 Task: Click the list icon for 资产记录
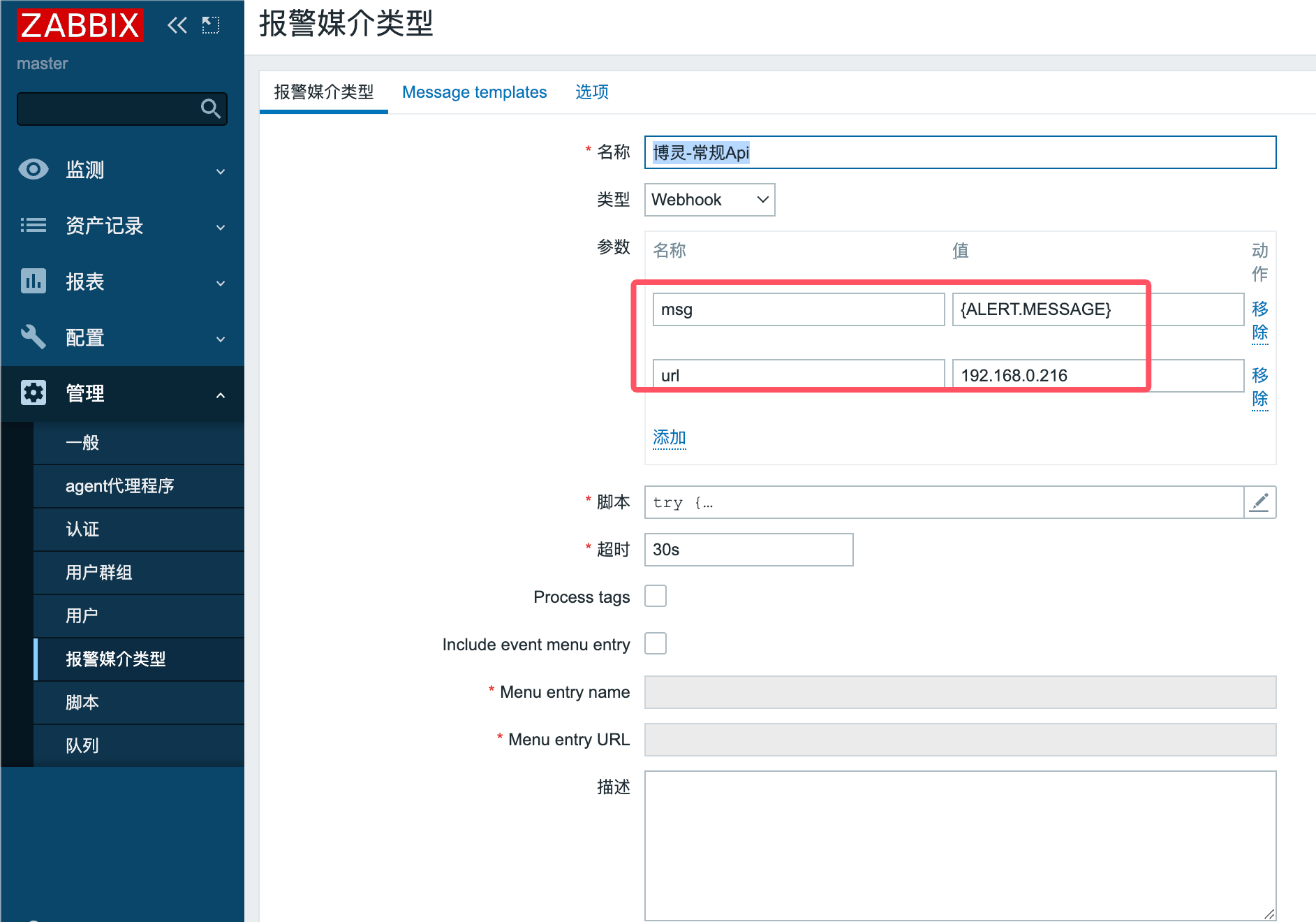[x=33, y=225]
